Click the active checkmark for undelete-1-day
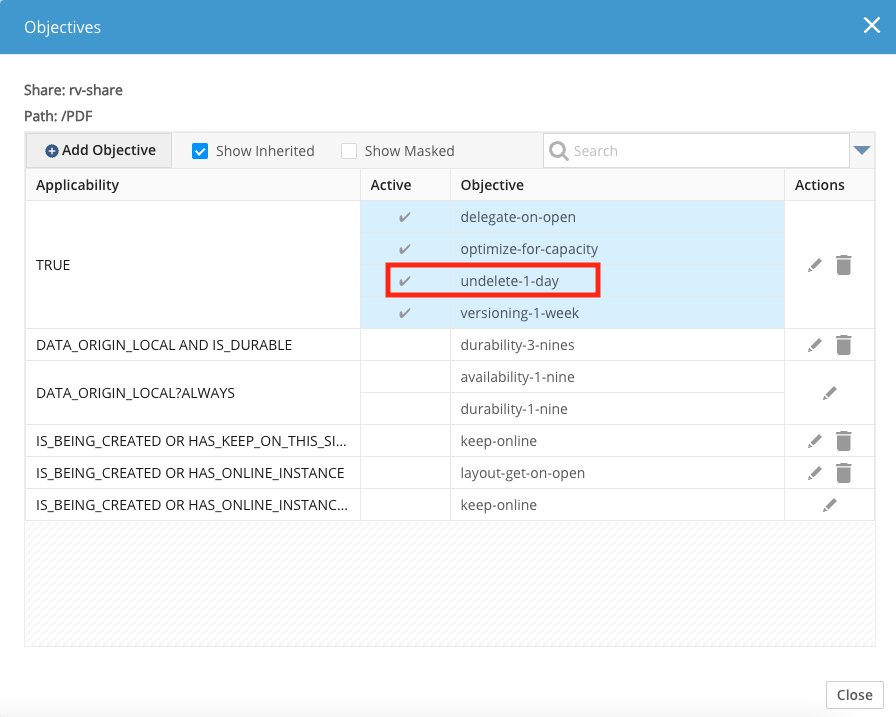This screenshot has height=717, width=896. (405, 281)
